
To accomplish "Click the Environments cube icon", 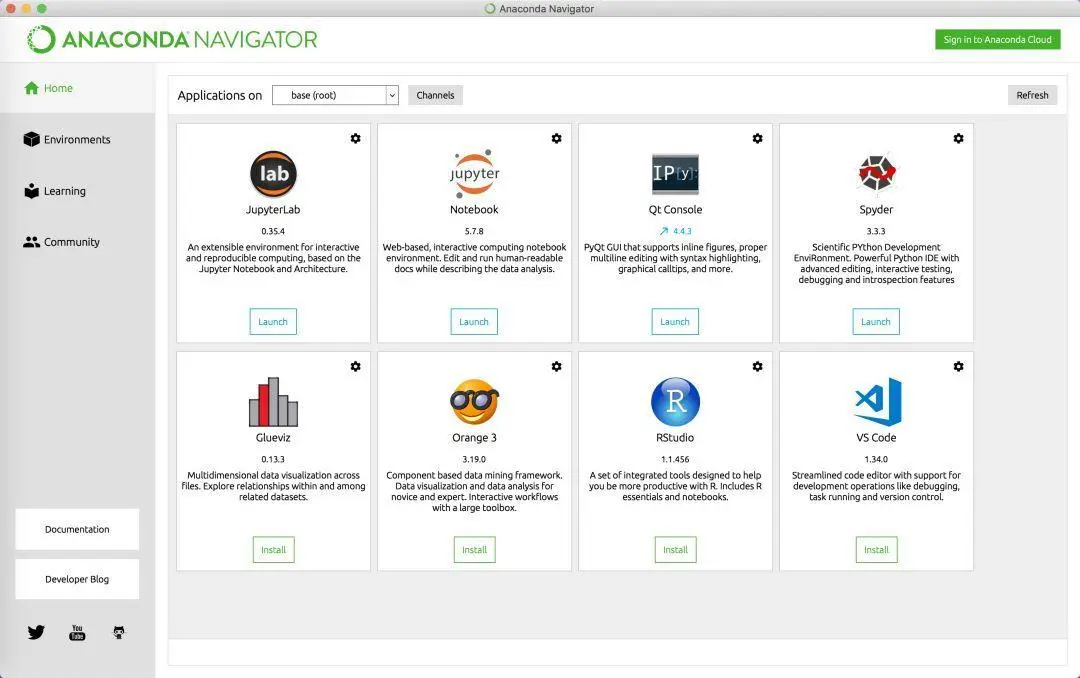I will pos(32,139).
